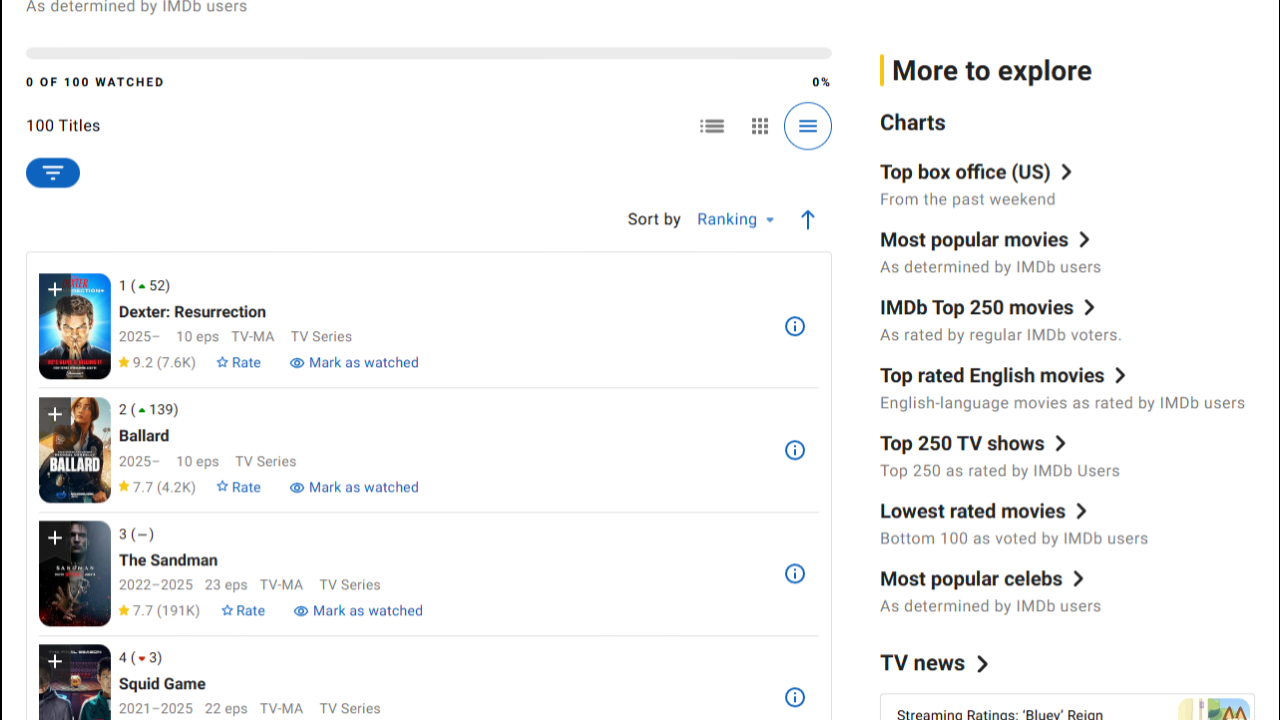Go to IMDb Top 250 movies
This screenshot has height=720, width=1280.
point(988,308)
